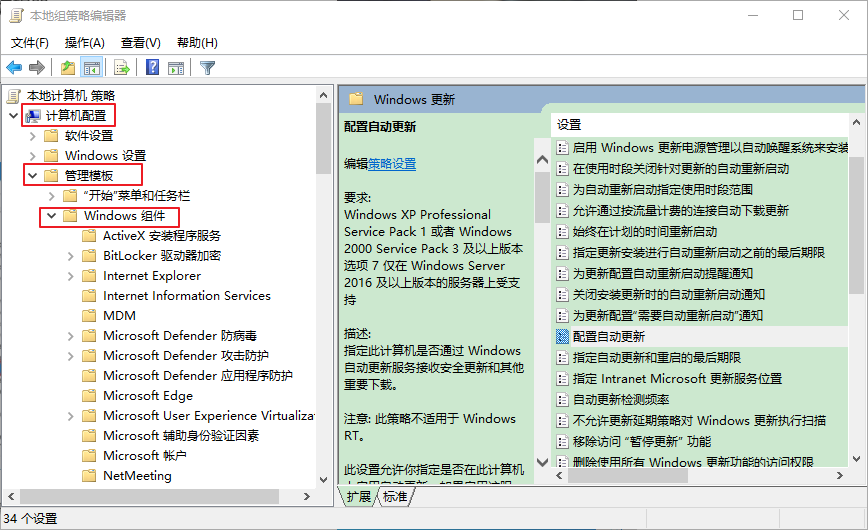Toggle the Show/Hide console tree icon
The height and width of the screenshot is (530, 868).
pyautogui.click(x=91, y=68)
